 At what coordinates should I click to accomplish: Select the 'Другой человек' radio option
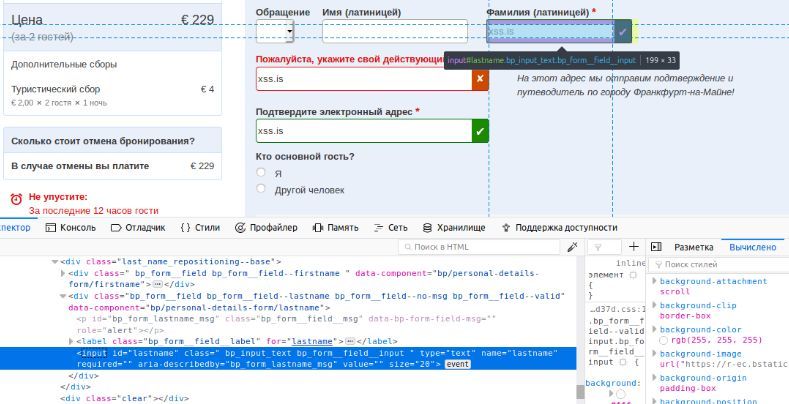[261, 189]
